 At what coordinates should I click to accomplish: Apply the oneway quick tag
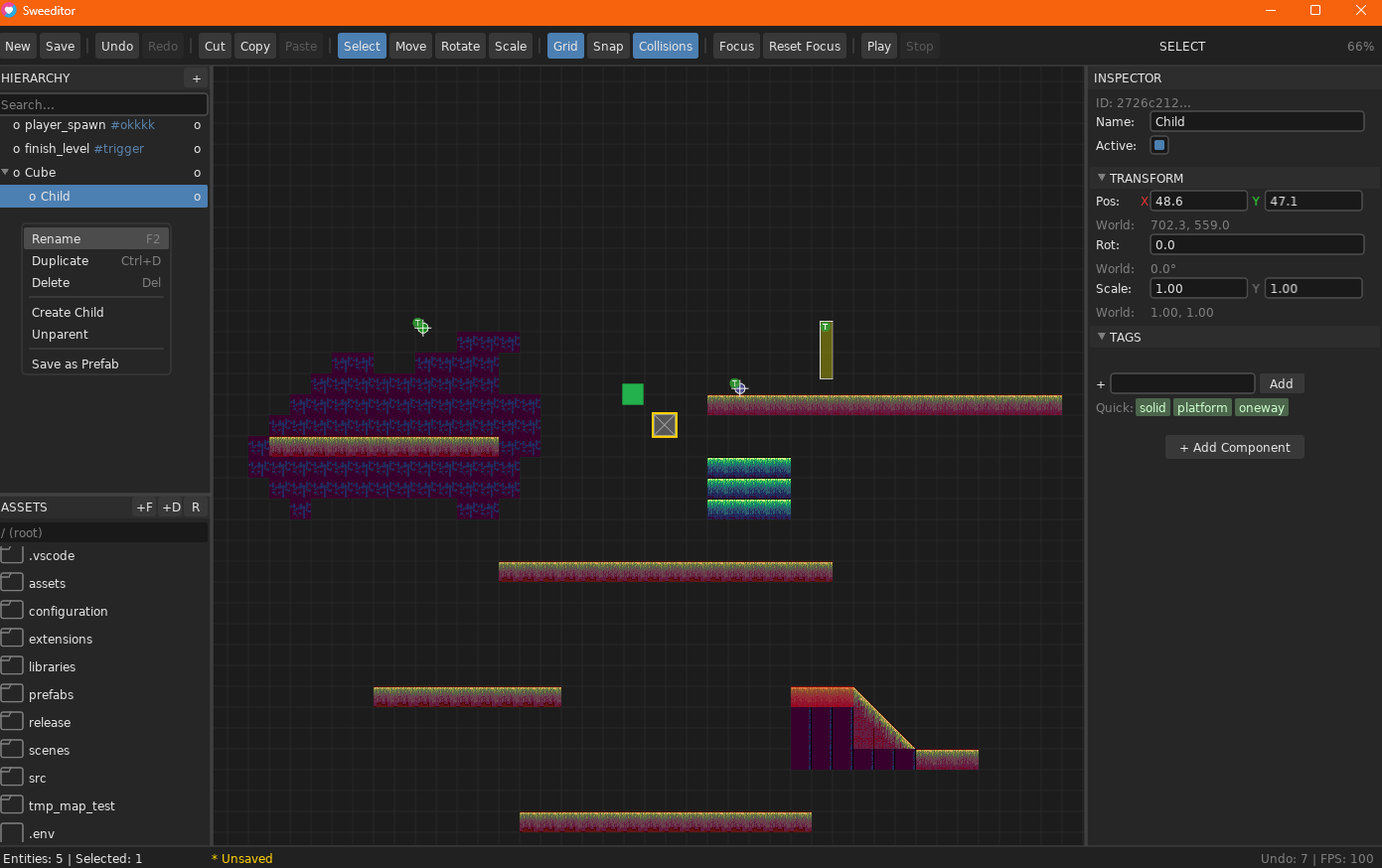(x=1262, y=408)
